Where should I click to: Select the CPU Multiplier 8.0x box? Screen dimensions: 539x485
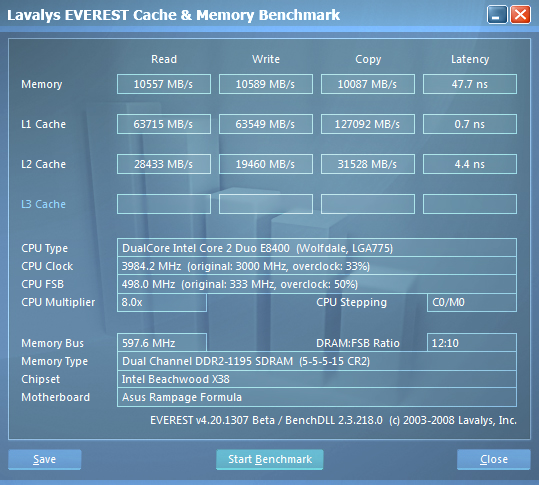click(162, 302)
